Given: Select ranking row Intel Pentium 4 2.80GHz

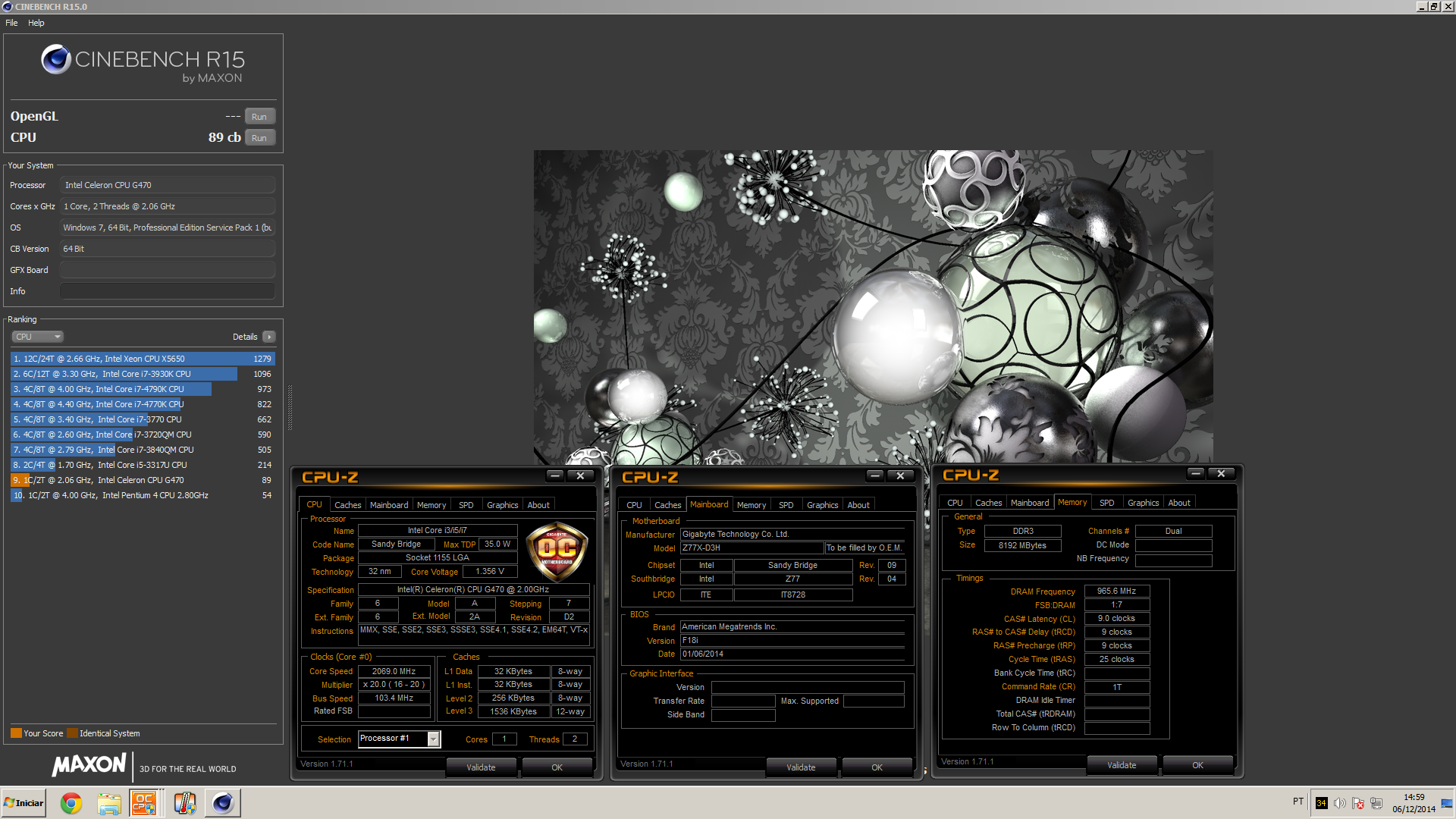Looking at the screenshot, I should (x=143, y=495).
